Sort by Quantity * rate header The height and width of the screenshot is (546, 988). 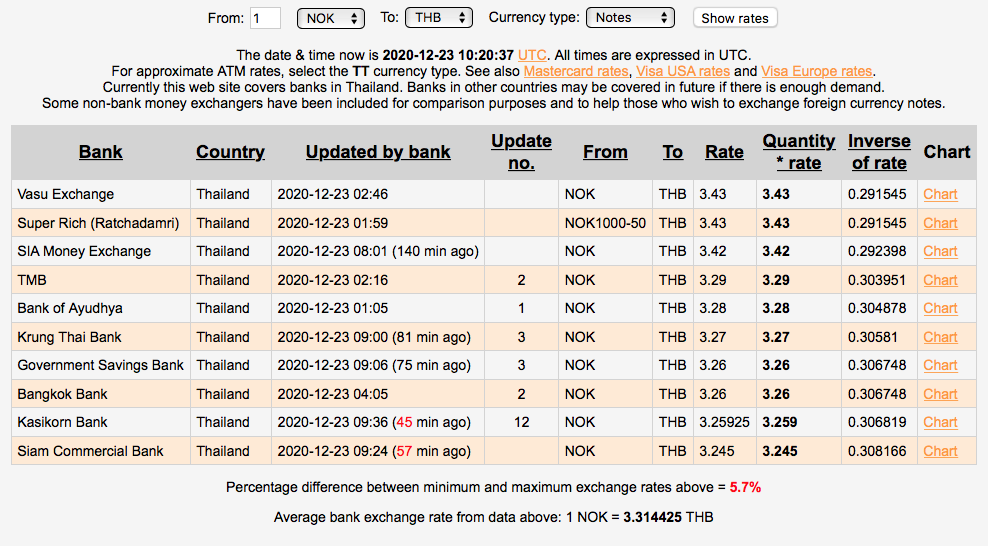click(798, 152)
